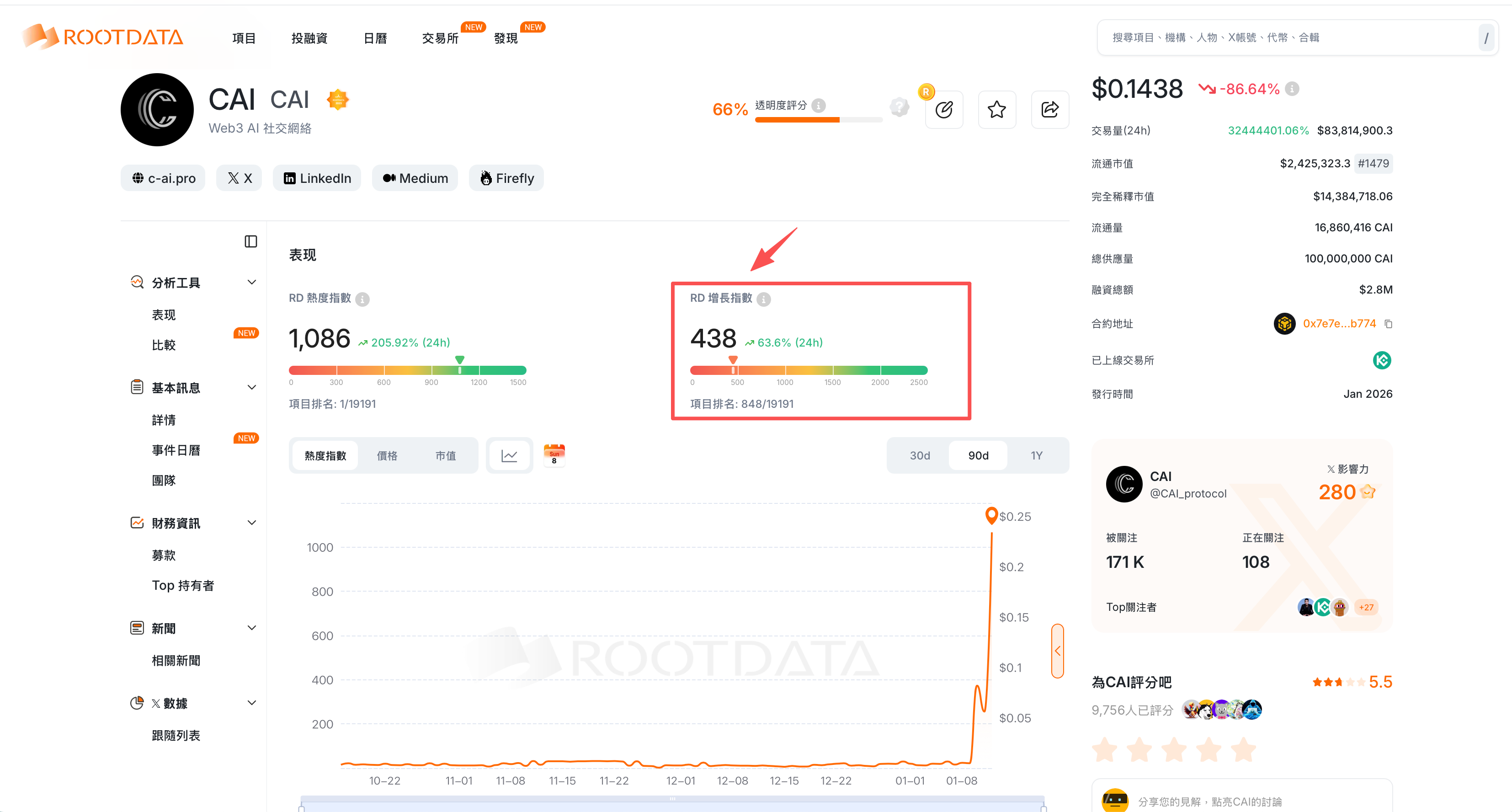
Task: Toggle the line chart view button
Action: 509,456
